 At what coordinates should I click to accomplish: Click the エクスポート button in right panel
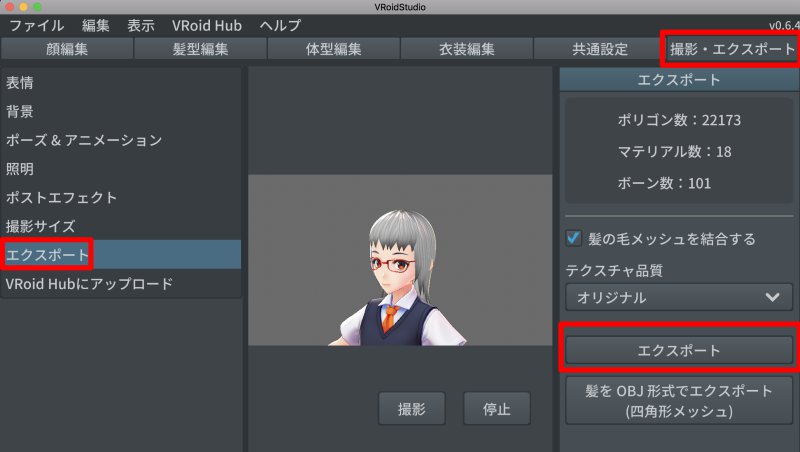pos(679,350)
